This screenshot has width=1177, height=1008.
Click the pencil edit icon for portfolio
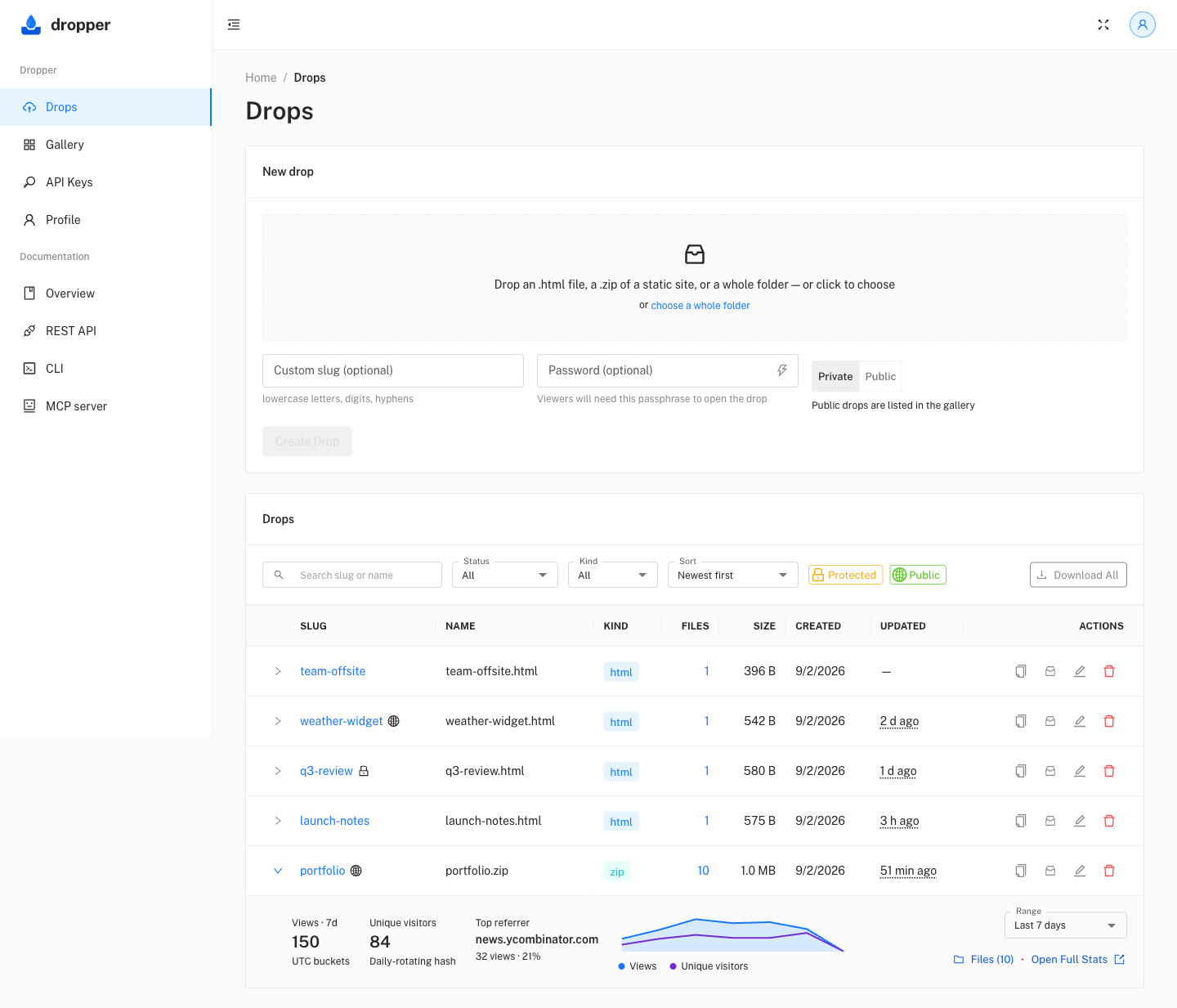pos(1080,871)
